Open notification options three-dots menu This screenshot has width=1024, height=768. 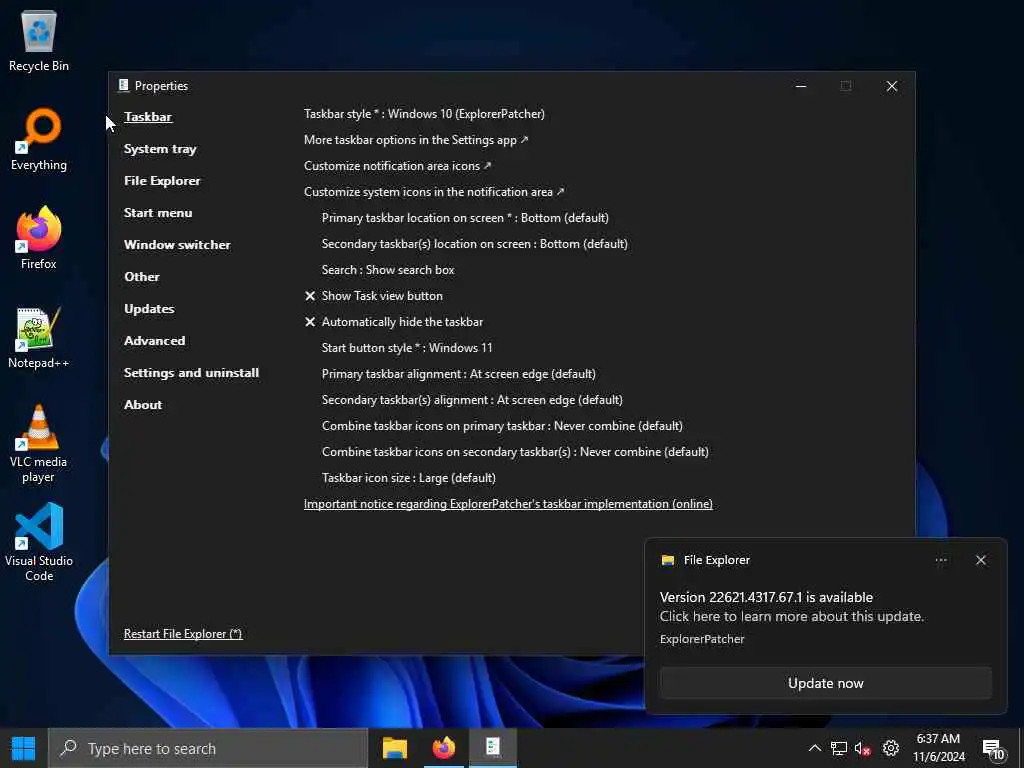[941, 560]
